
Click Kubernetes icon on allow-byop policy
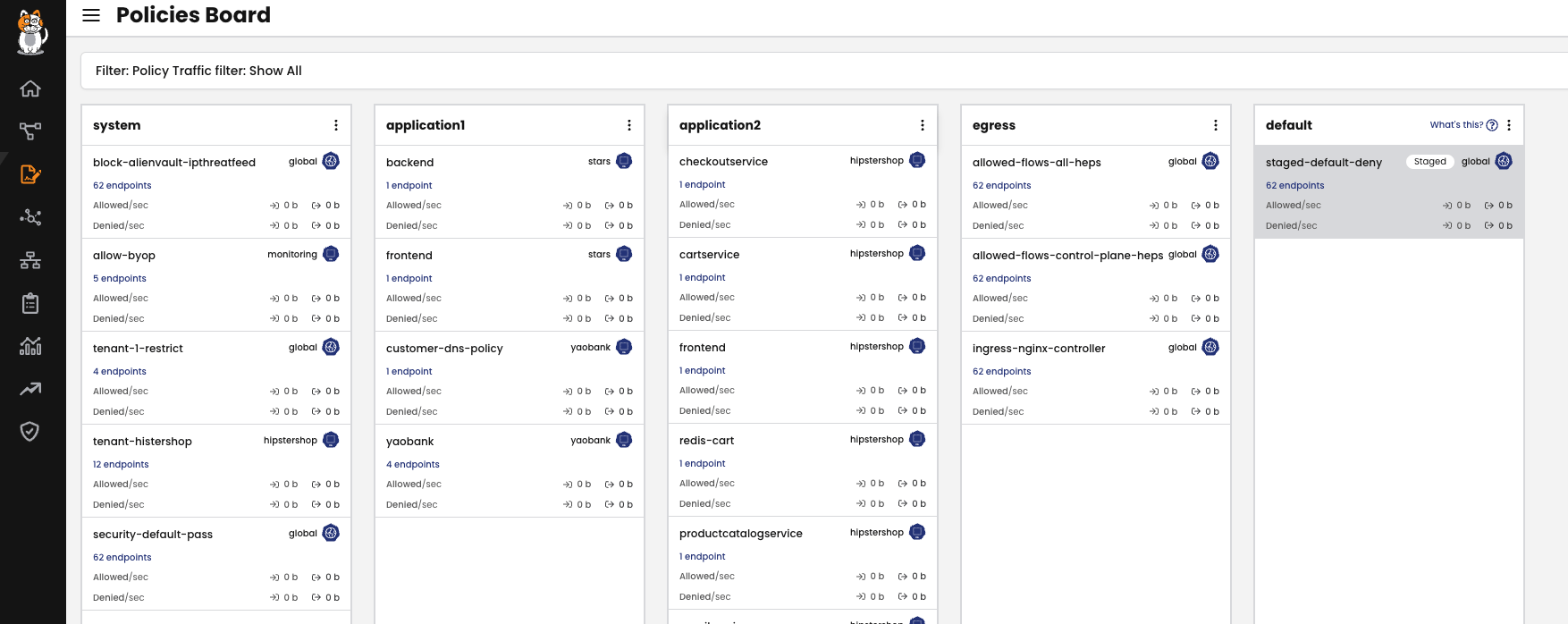coord(331,254)
